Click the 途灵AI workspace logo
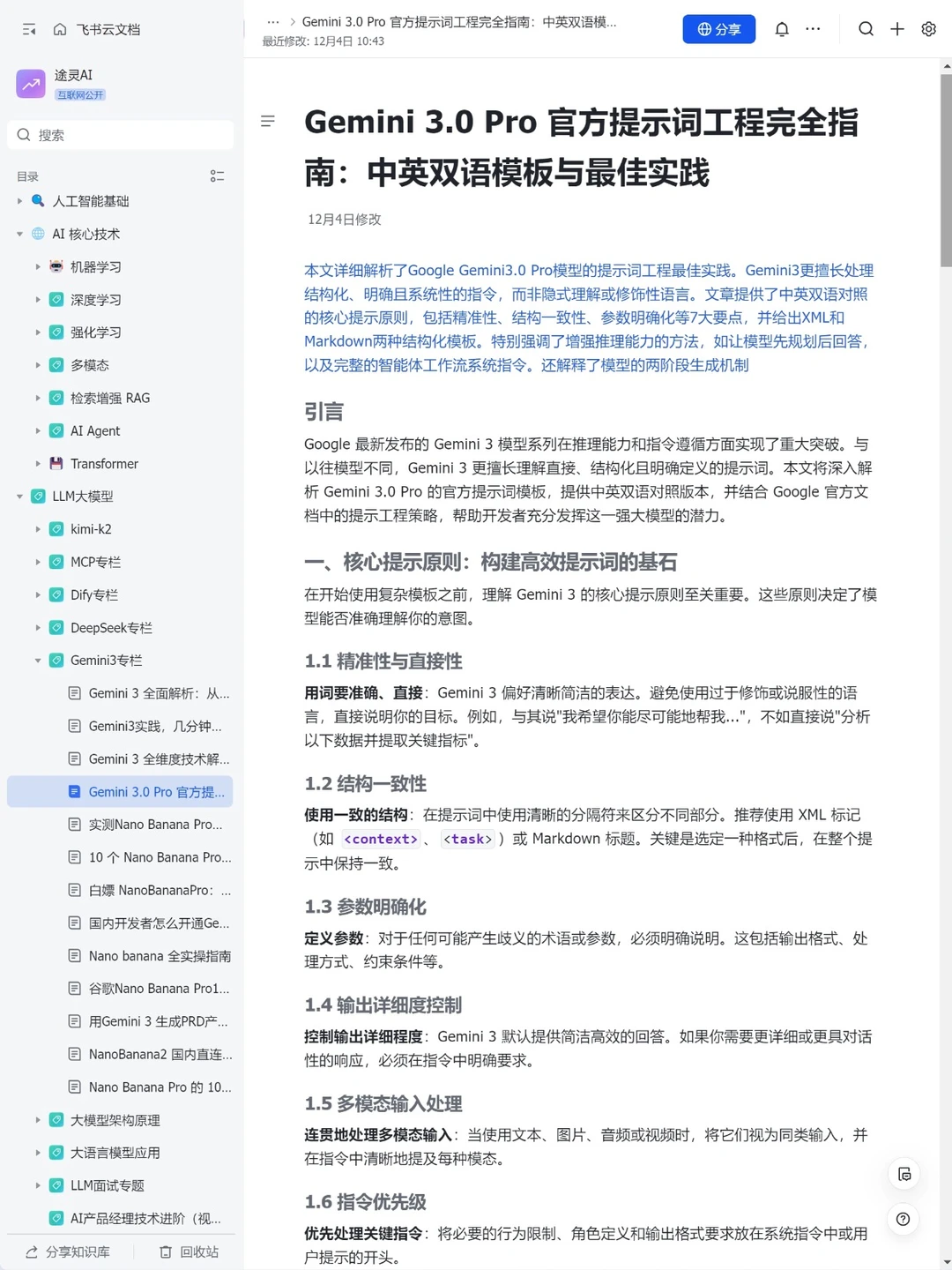 (x=31, y=84)
